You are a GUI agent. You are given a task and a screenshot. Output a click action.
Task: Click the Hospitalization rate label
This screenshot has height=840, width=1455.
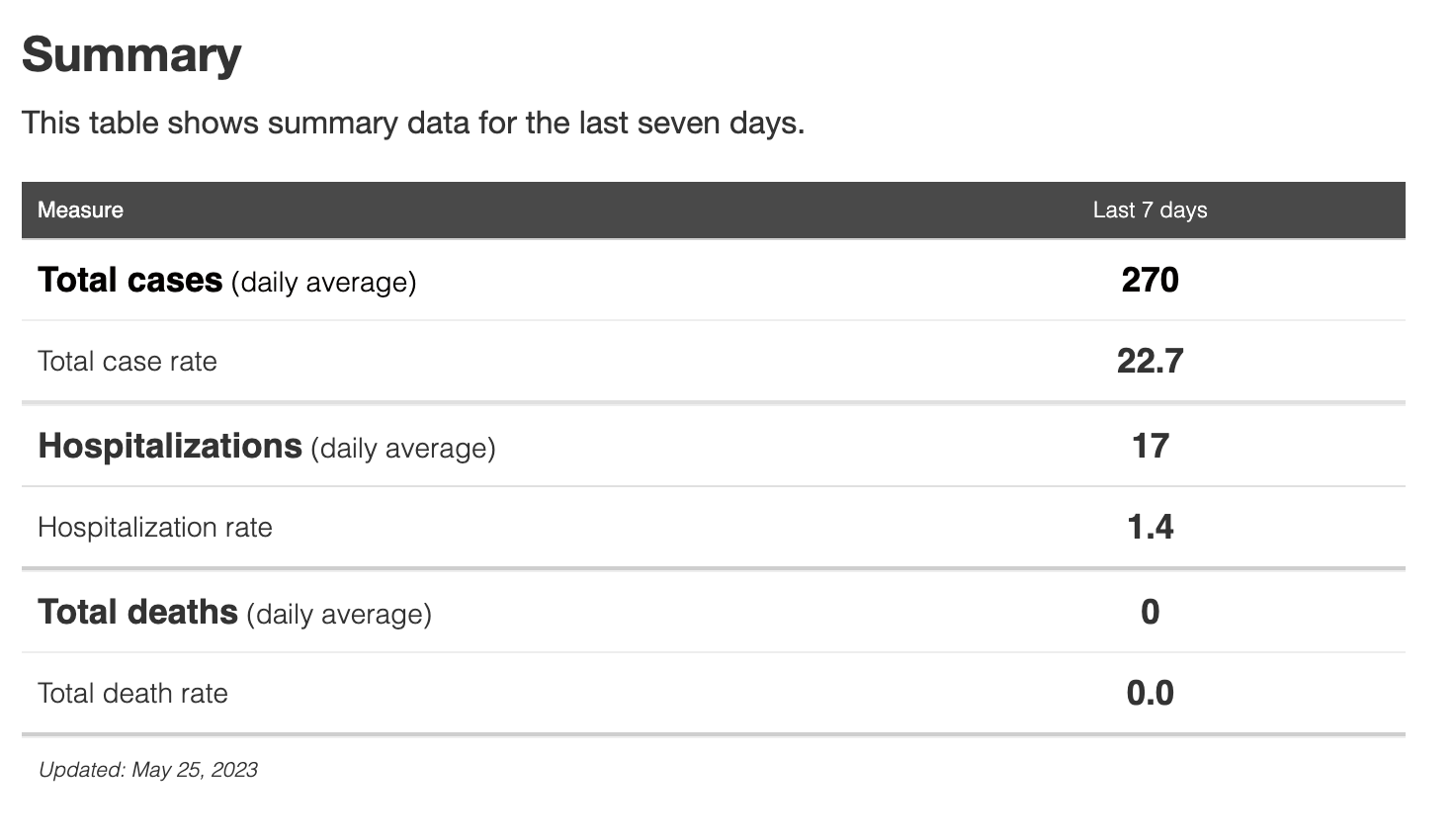tap(155, 528)
